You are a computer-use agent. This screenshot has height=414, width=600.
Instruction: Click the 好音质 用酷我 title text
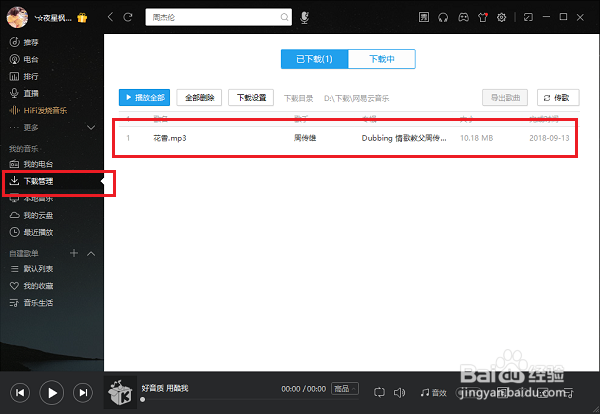165,388
